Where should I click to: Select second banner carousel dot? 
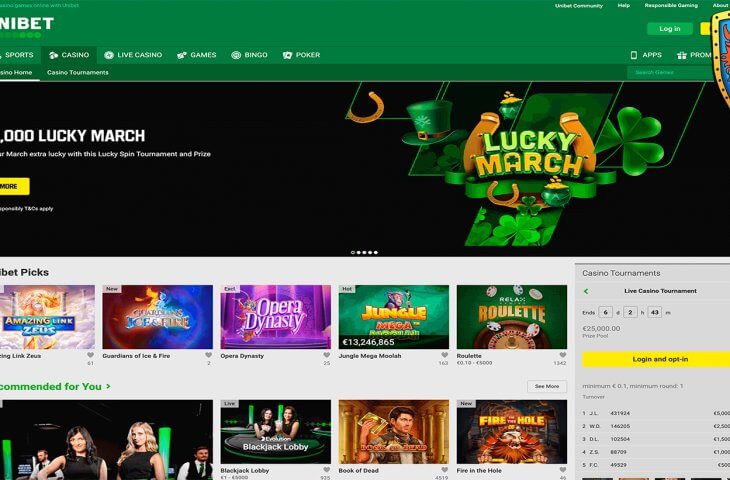click(358, 252)
